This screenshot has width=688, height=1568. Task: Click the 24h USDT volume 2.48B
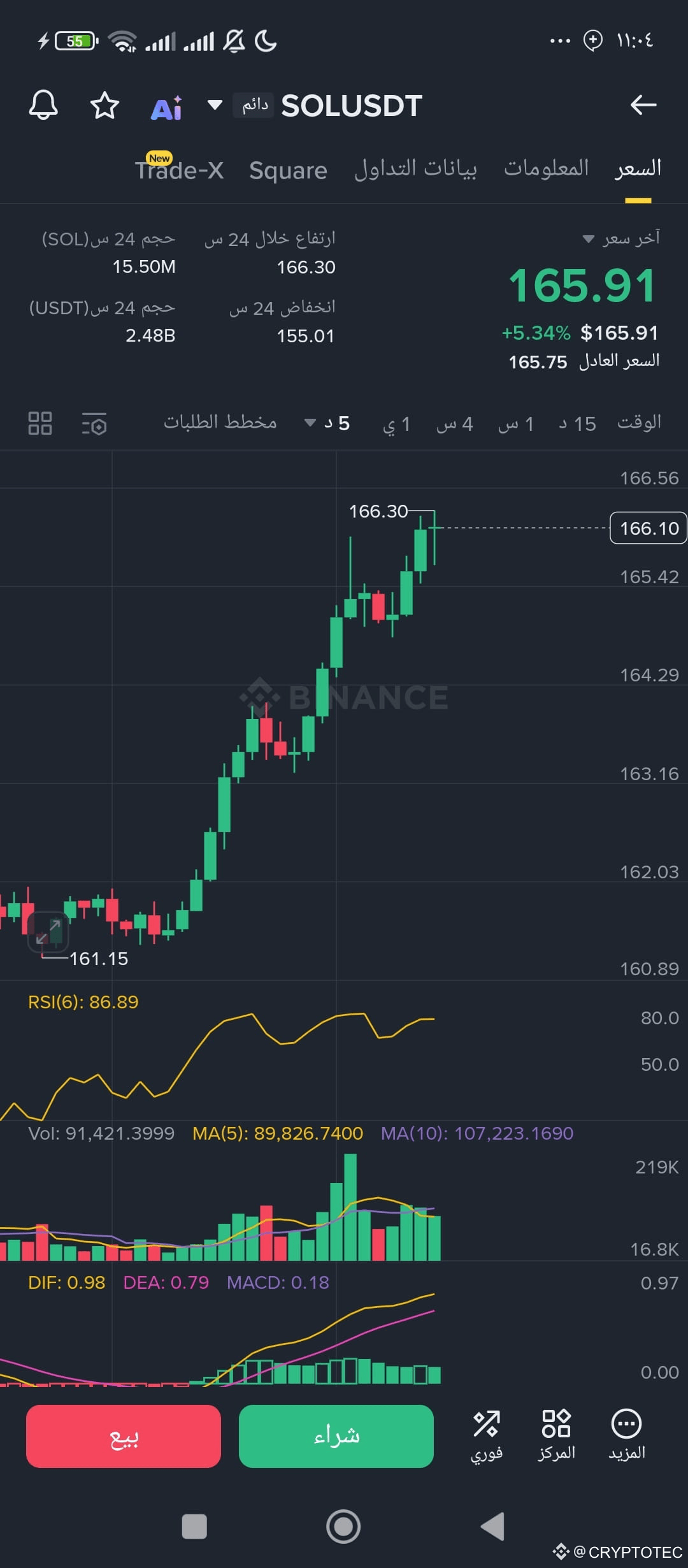(150, 335)
